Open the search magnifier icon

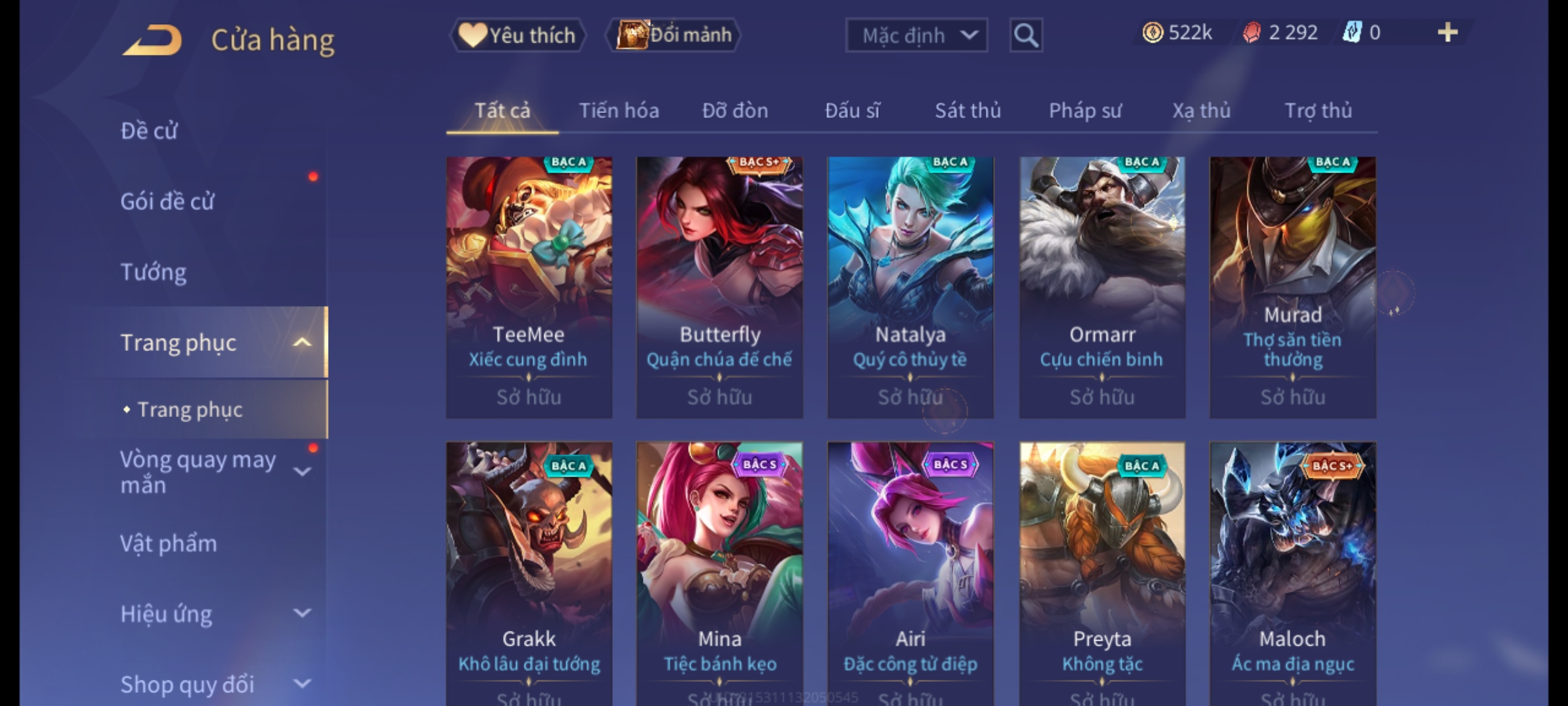1026,35
